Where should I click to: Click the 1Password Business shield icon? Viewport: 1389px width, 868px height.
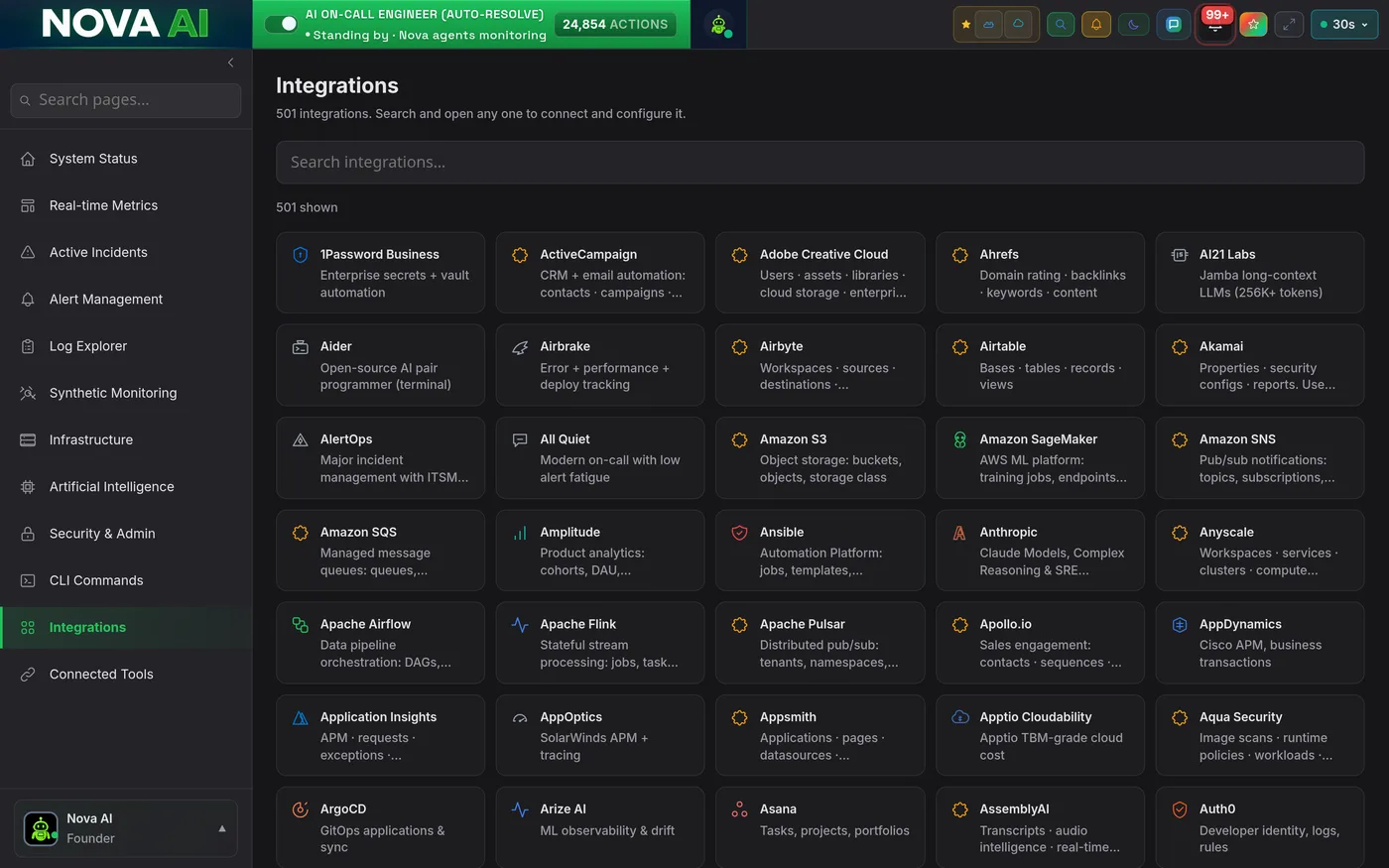point(301,255)
